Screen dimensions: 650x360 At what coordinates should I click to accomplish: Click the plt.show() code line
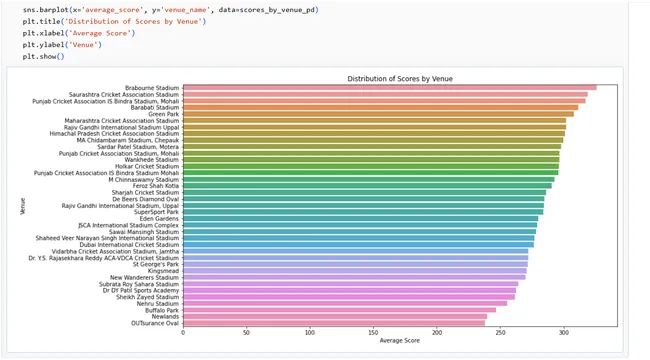[x=44, y=56]
